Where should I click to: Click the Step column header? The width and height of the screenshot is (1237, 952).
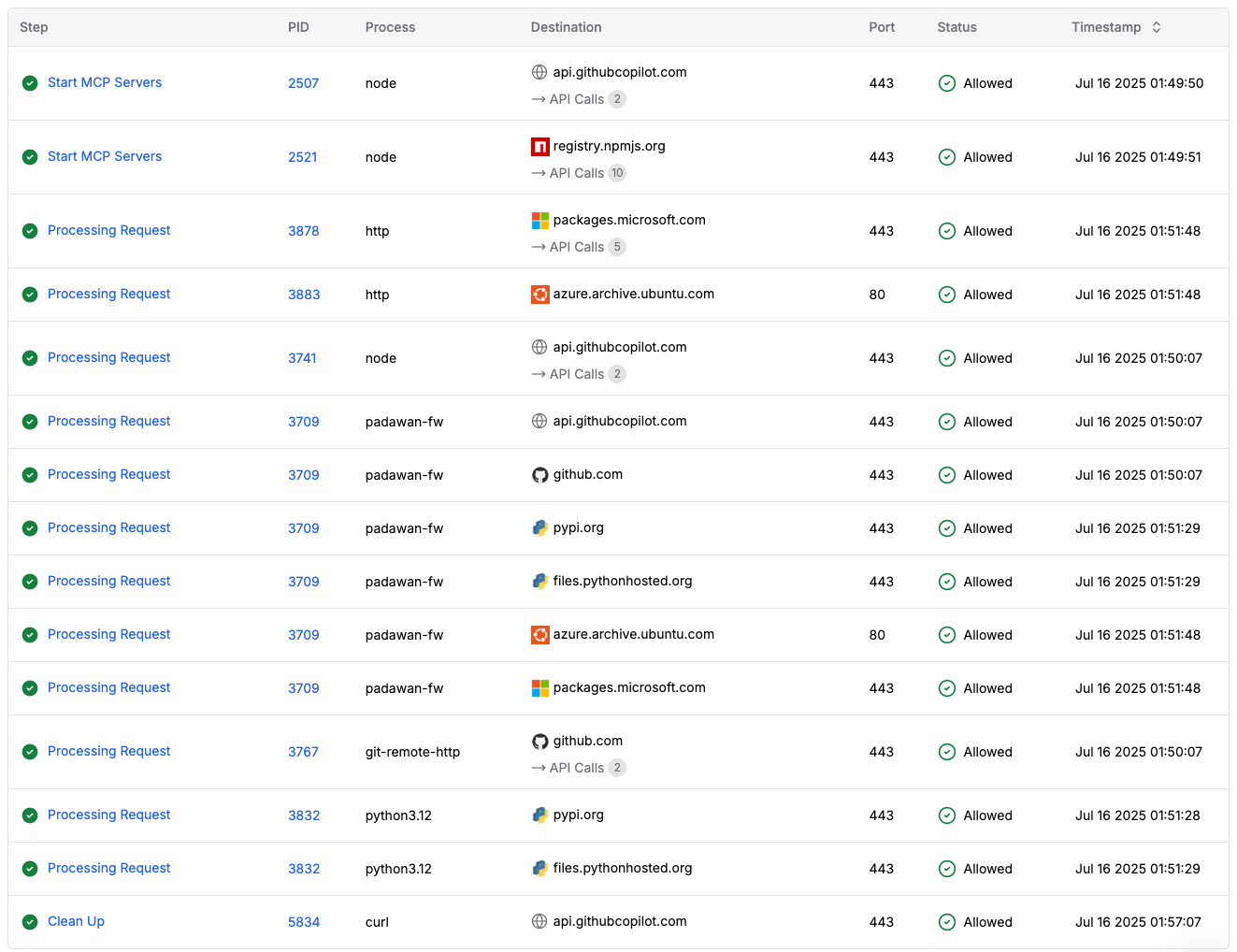34,27
